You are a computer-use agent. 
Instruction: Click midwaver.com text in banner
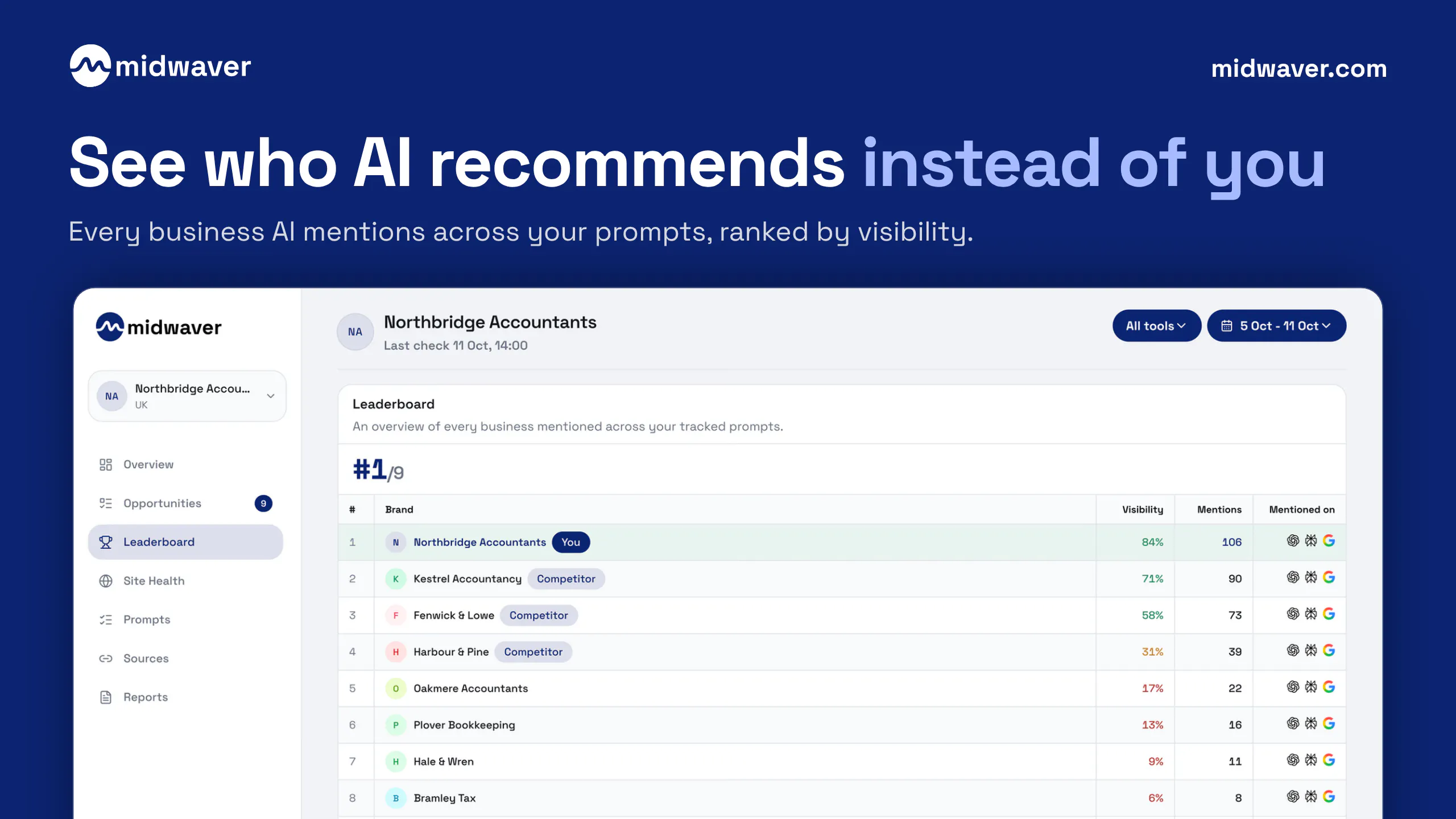[x=1298, y=68]
